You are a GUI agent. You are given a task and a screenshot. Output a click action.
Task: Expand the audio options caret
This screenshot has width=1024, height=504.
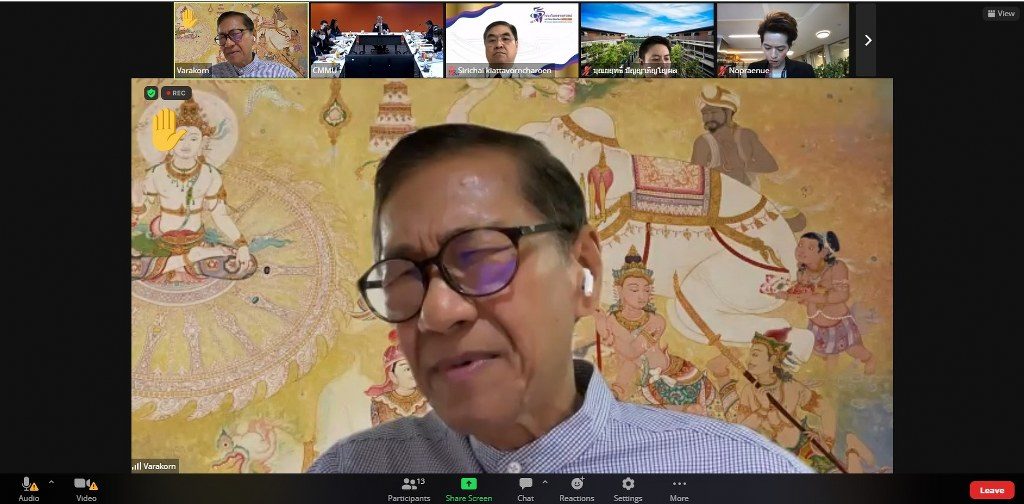(x=52, y=482)
